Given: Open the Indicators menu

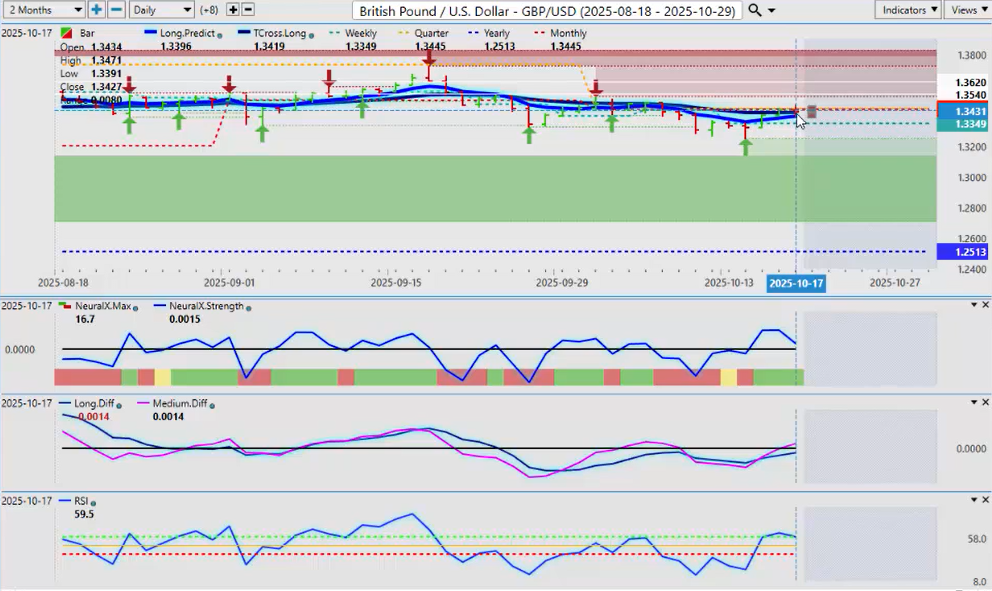Looking at the screenshot, I should tap(908, 9).
